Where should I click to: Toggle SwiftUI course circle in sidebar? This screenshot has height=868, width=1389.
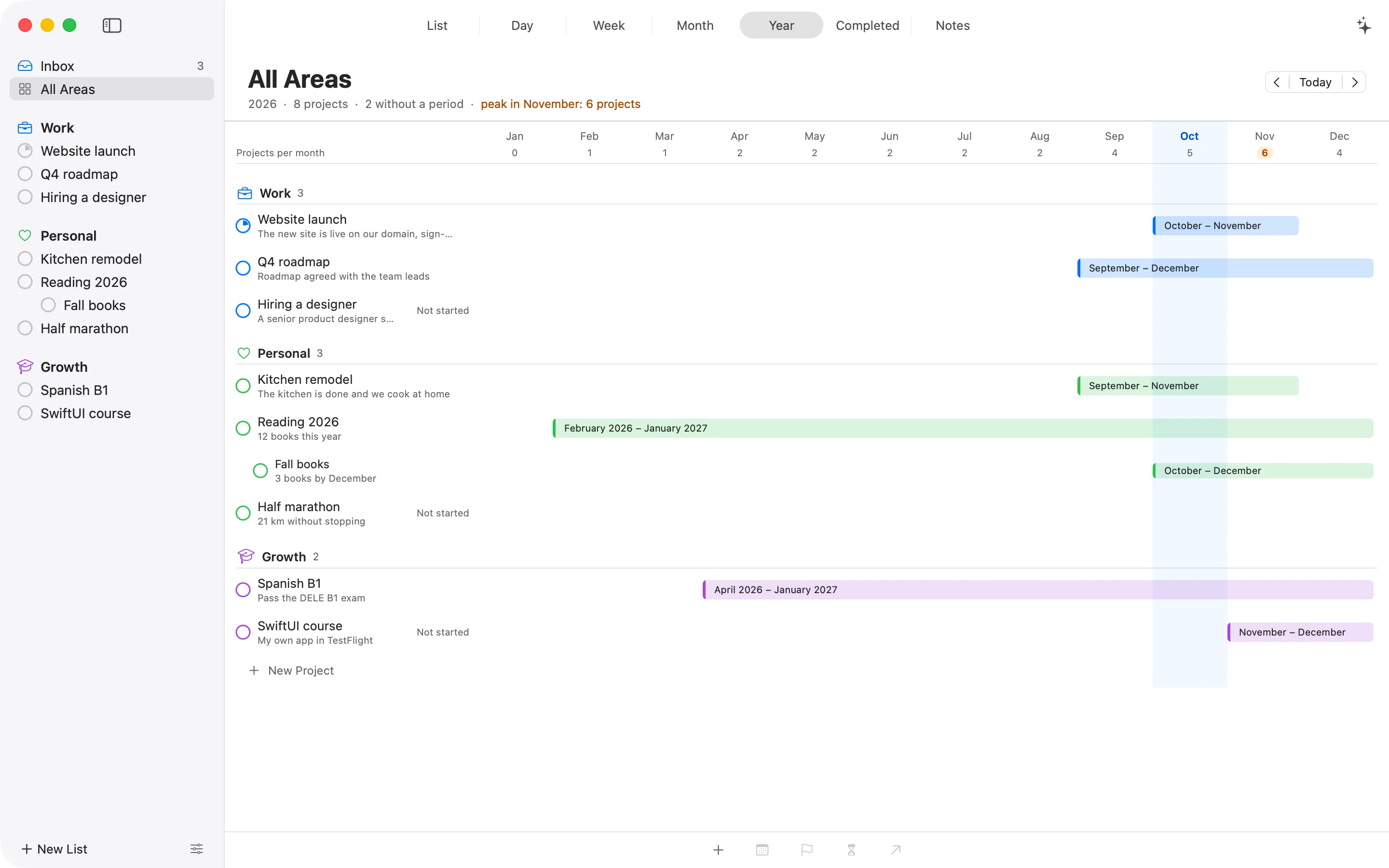pyautogui.click(x=25, y=413)
